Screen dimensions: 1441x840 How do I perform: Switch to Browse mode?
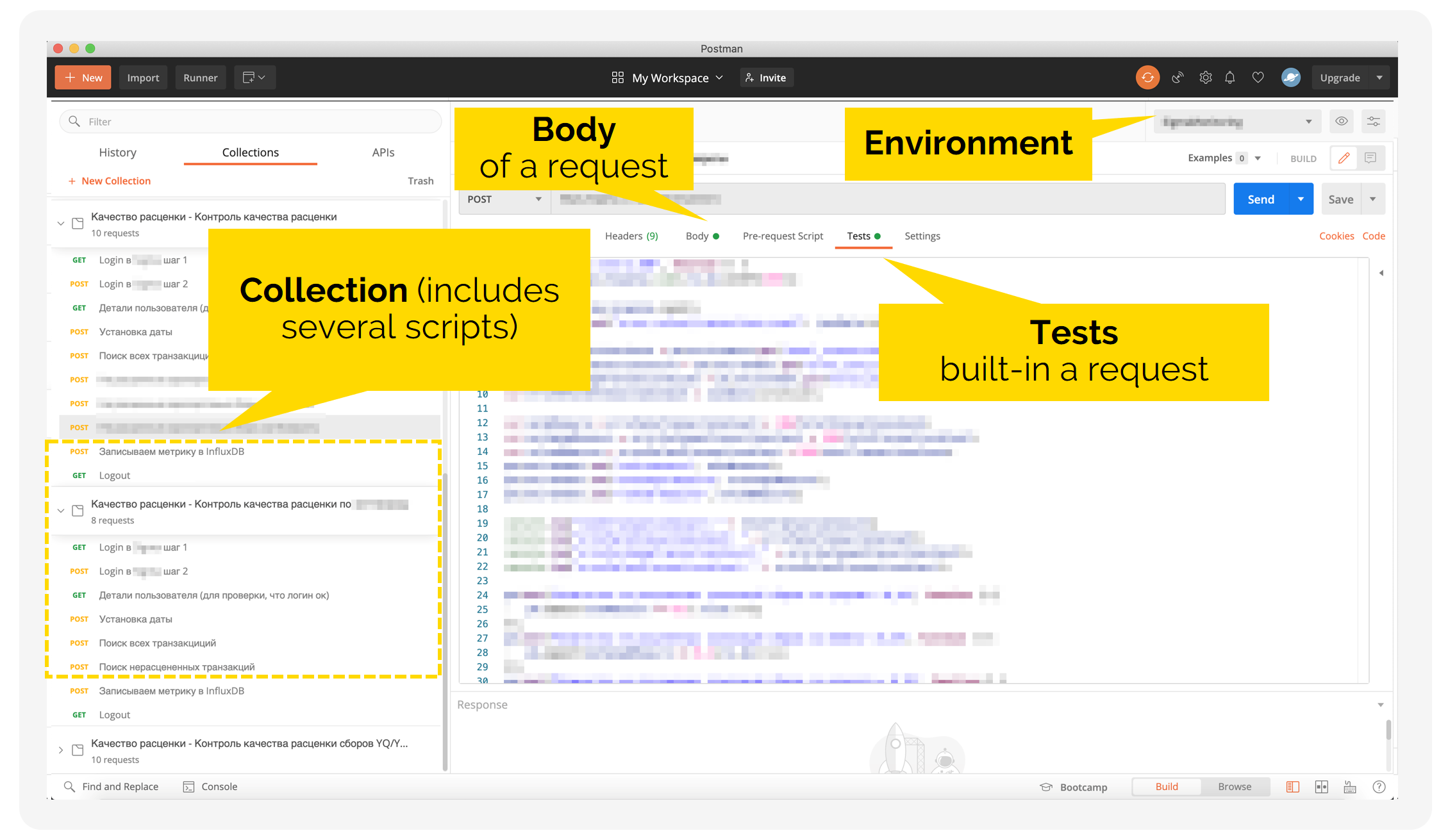(1234, 786)
